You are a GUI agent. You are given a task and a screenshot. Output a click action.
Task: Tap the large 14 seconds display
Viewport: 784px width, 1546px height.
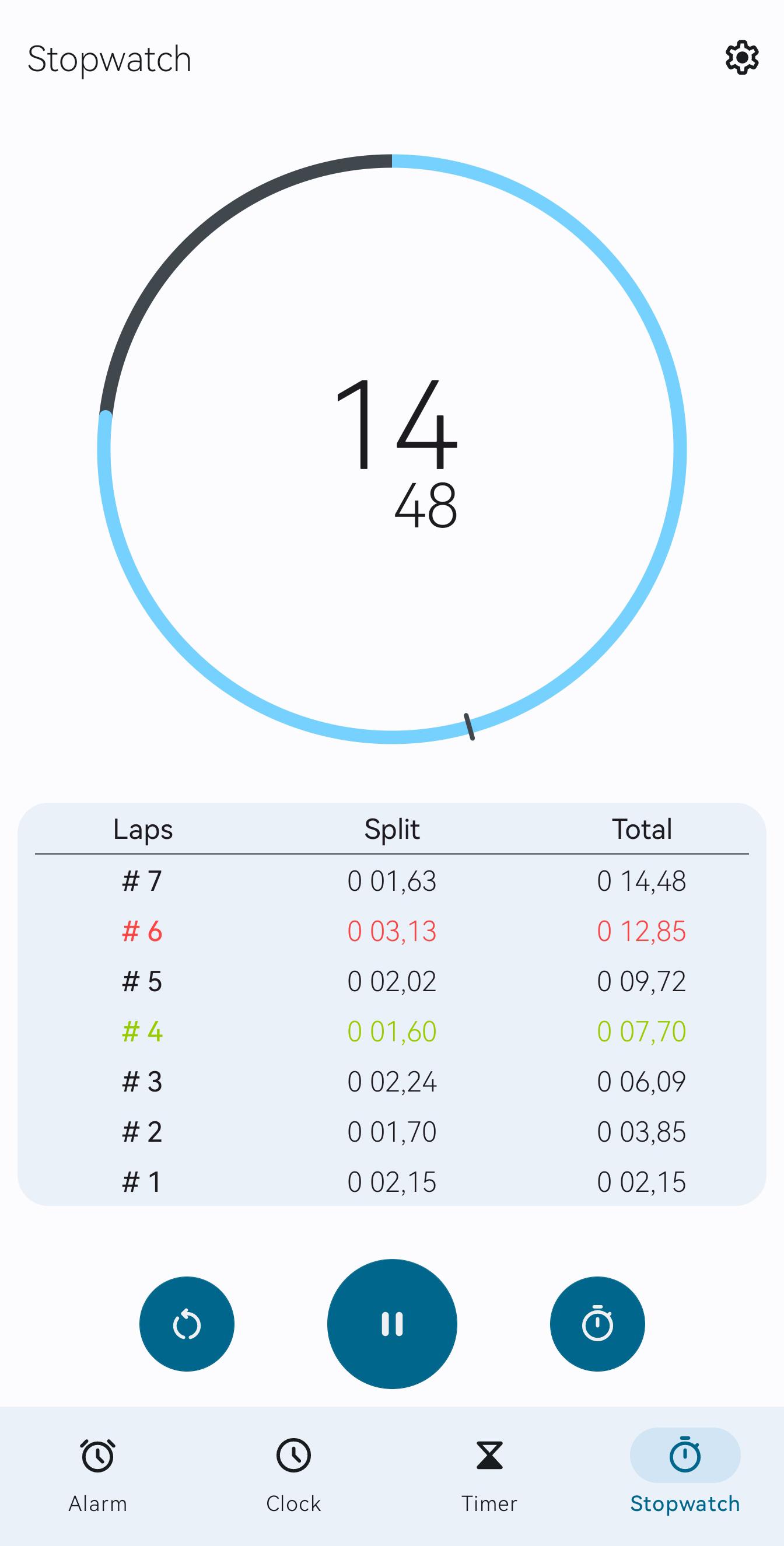tap(396, 424)
